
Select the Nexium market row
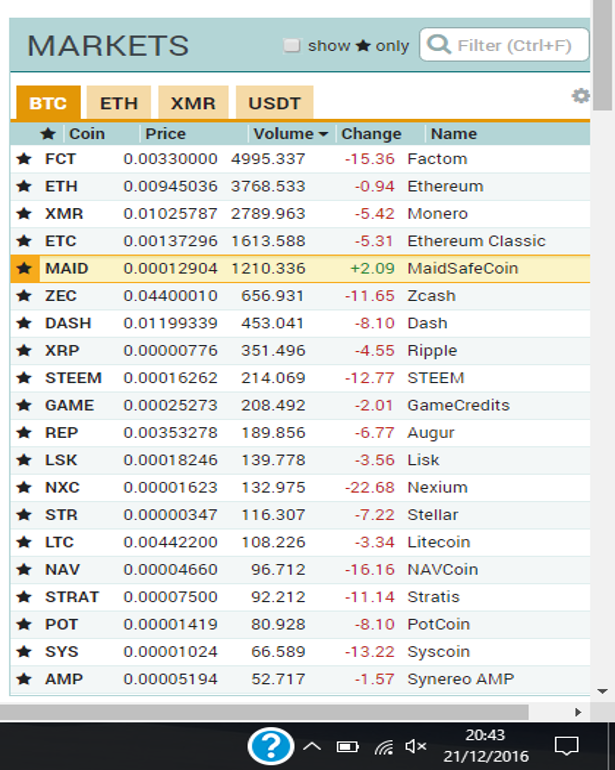(x=300, y=488)
